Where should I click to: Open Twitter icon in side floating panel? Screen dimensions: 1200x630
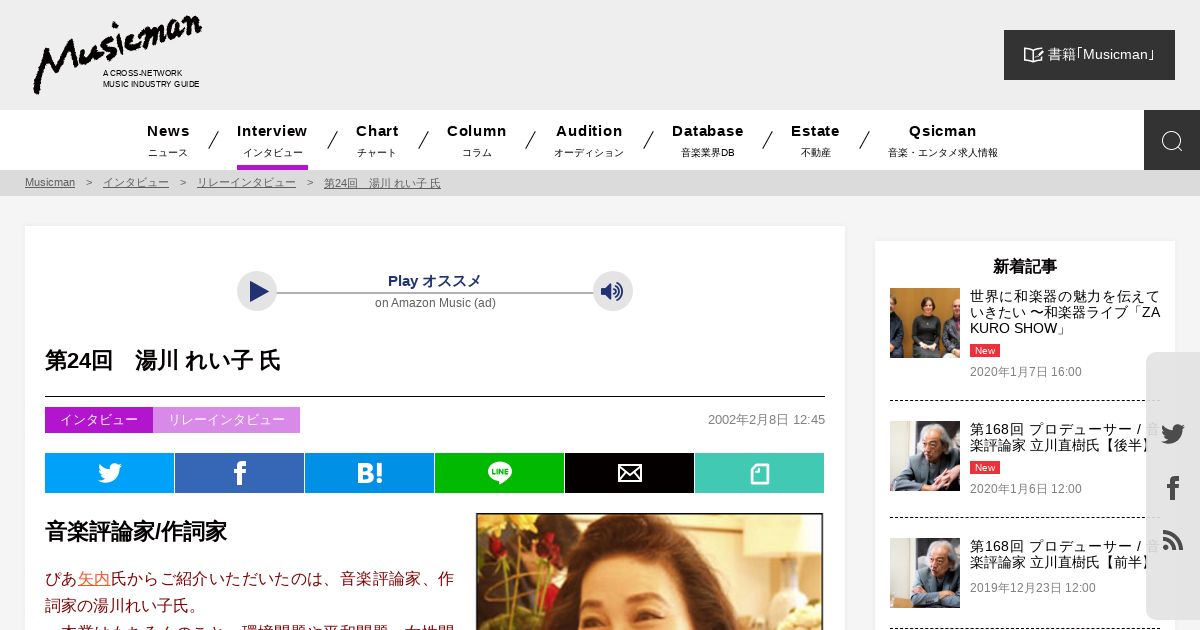[x=1173, y=434]
